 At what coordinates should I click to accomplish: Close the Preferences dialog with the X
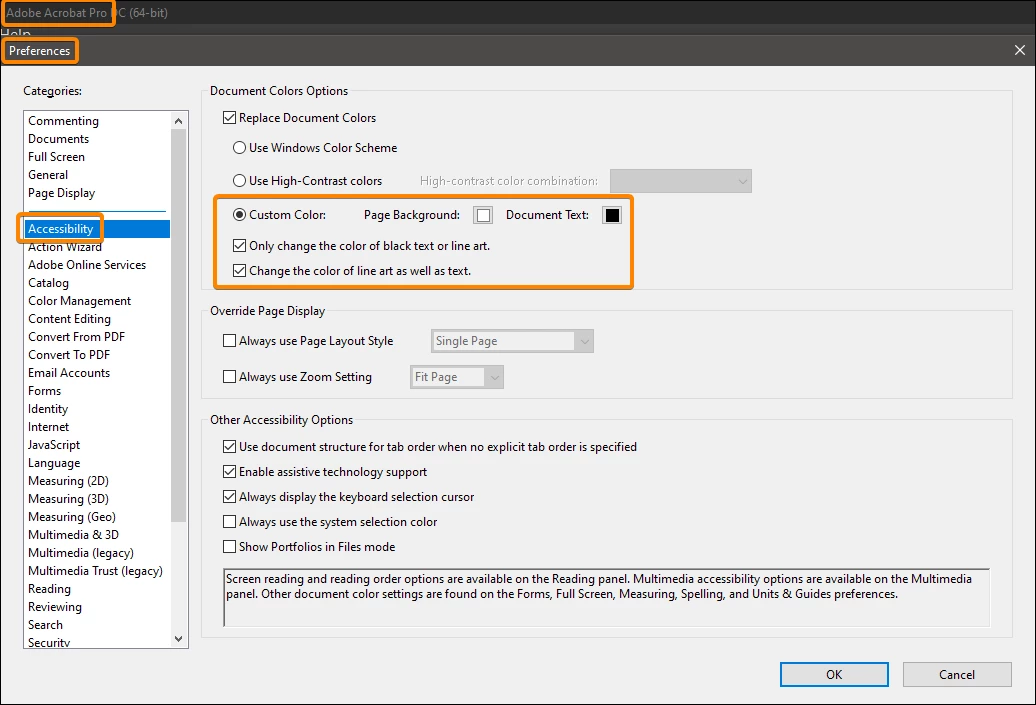[x=1019, y=50]
